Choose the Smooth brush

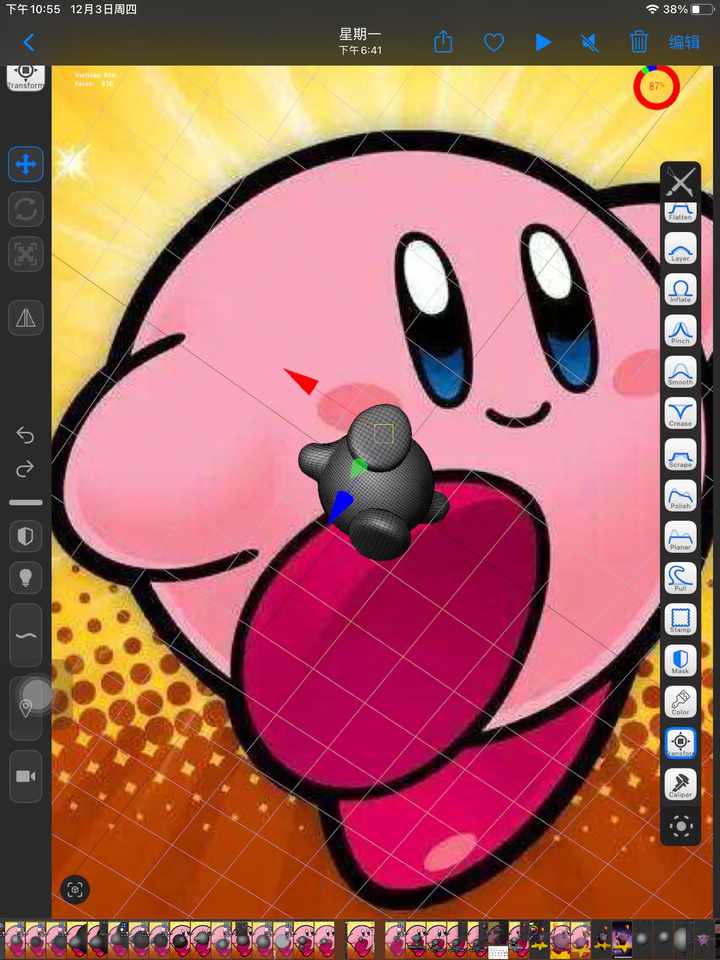point(680,372)
